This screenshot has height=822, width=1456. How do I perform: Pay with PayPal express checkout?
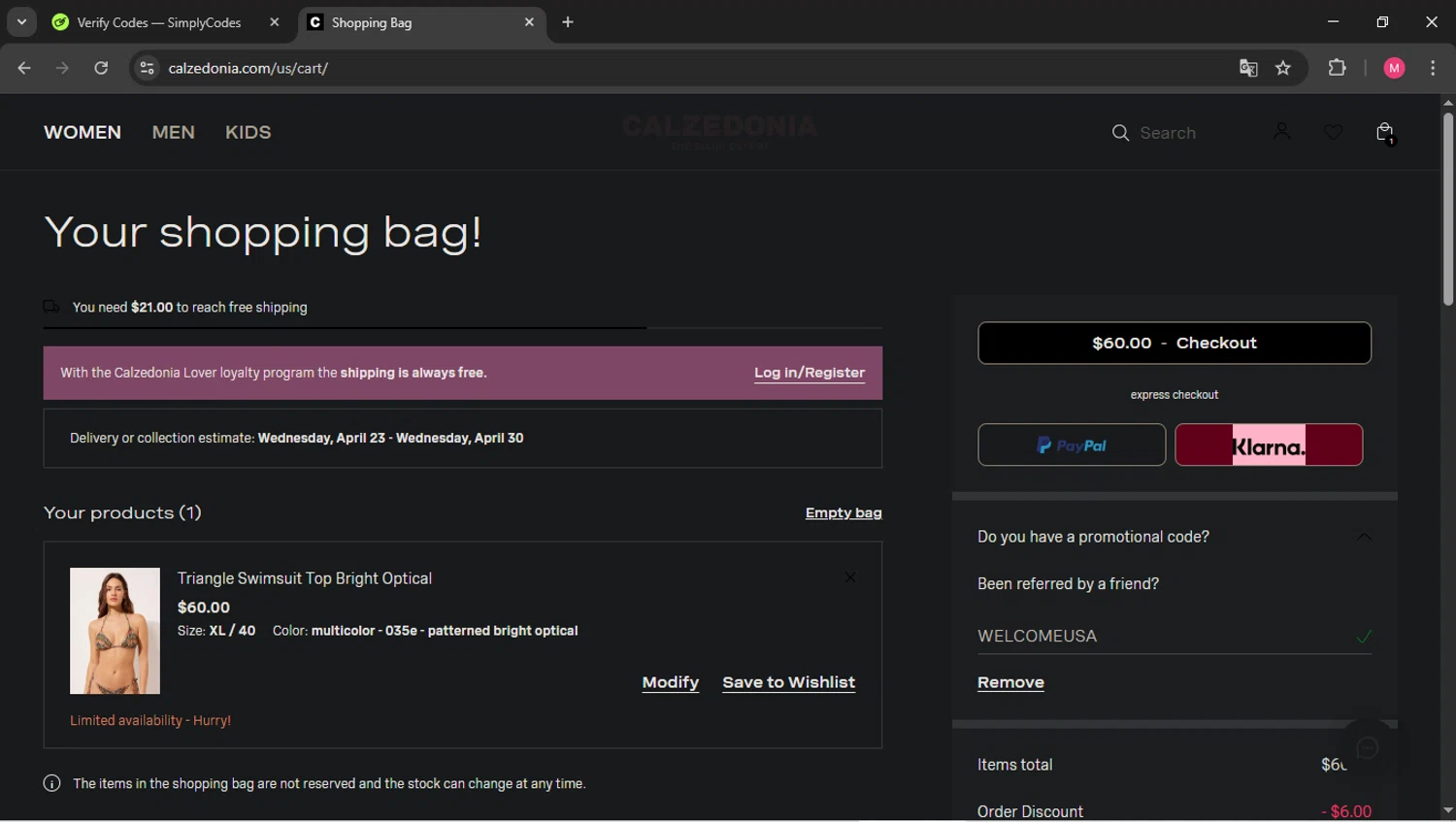[1072, 444]
